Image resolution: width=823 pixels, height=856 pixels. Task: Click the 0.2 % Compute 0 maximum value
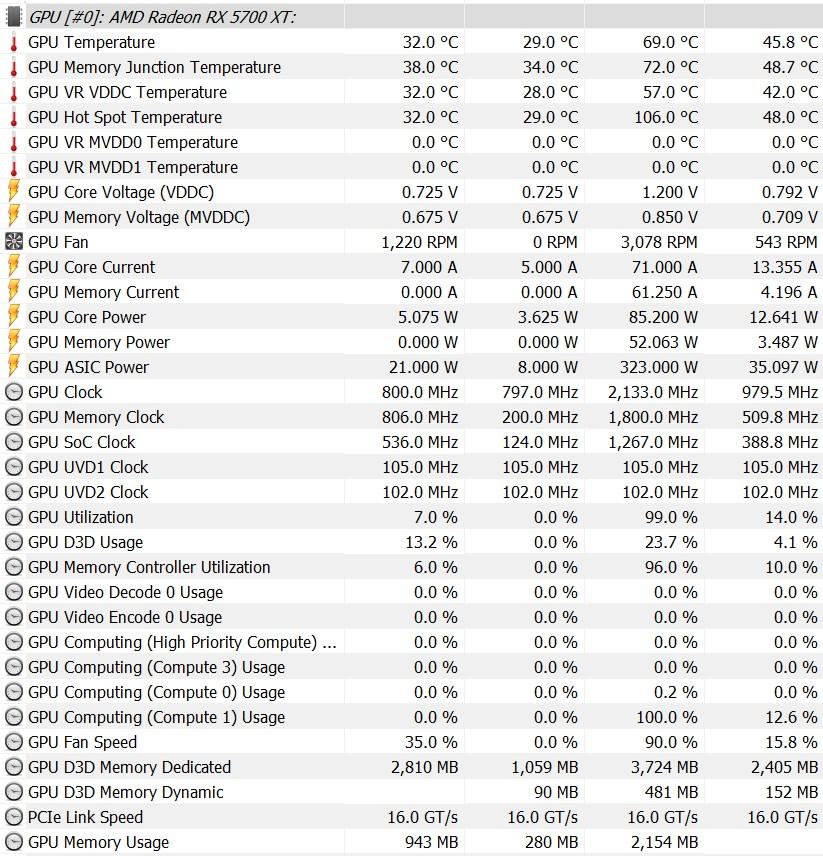[676, 693]
